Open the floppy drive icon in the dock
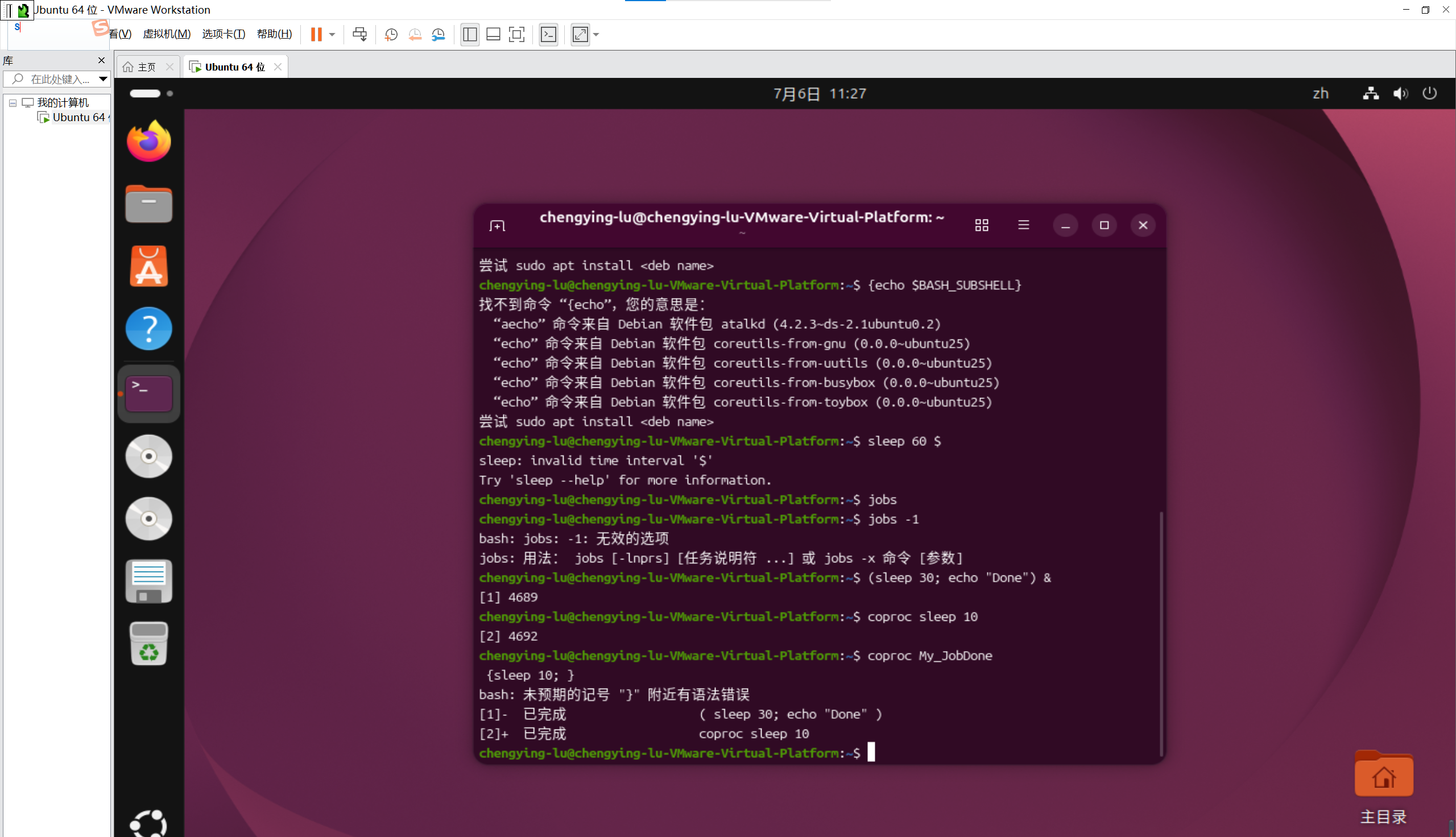This screenshot has width=1456, height=837. pos(149,581)
